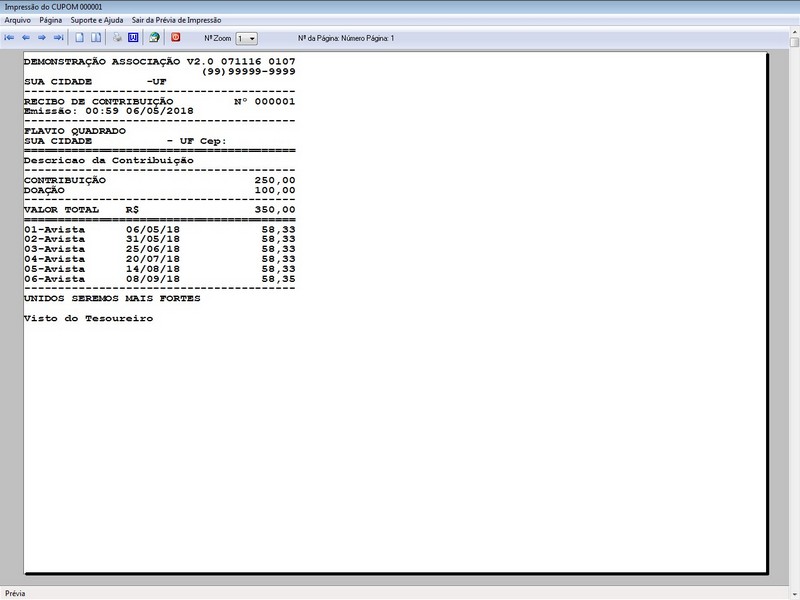
Task: Click 'Emissão: 00:59 06/05/2018' line
Action: [109, 111]
